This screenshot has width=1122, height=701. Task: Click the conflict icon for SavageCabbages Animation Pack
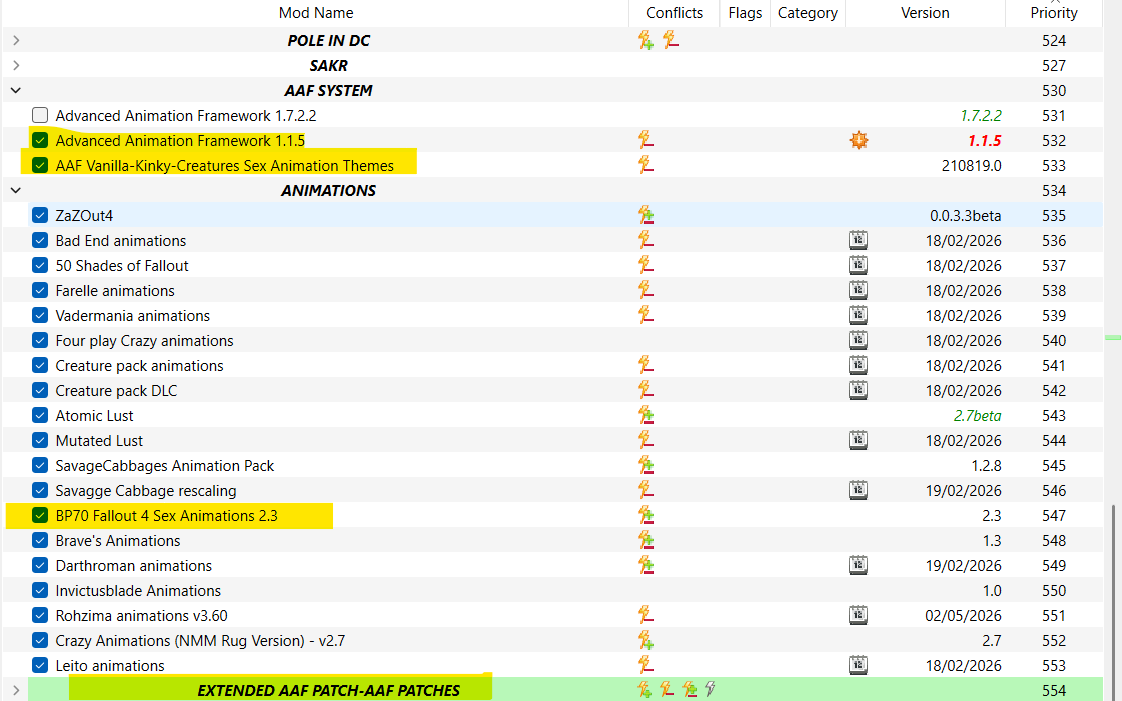[646, 466]
